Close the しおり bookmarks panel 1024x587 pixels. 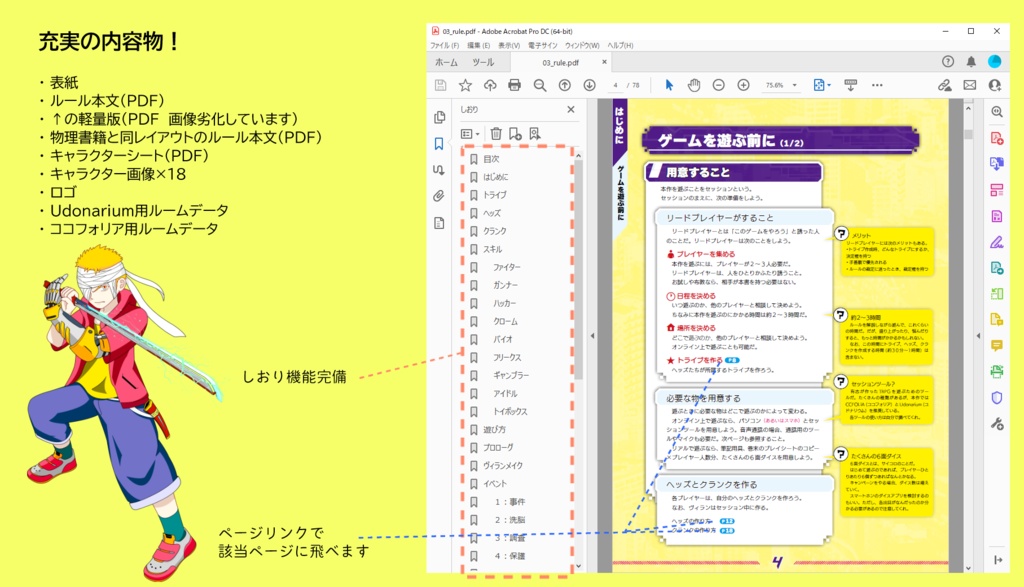(571, 110)
